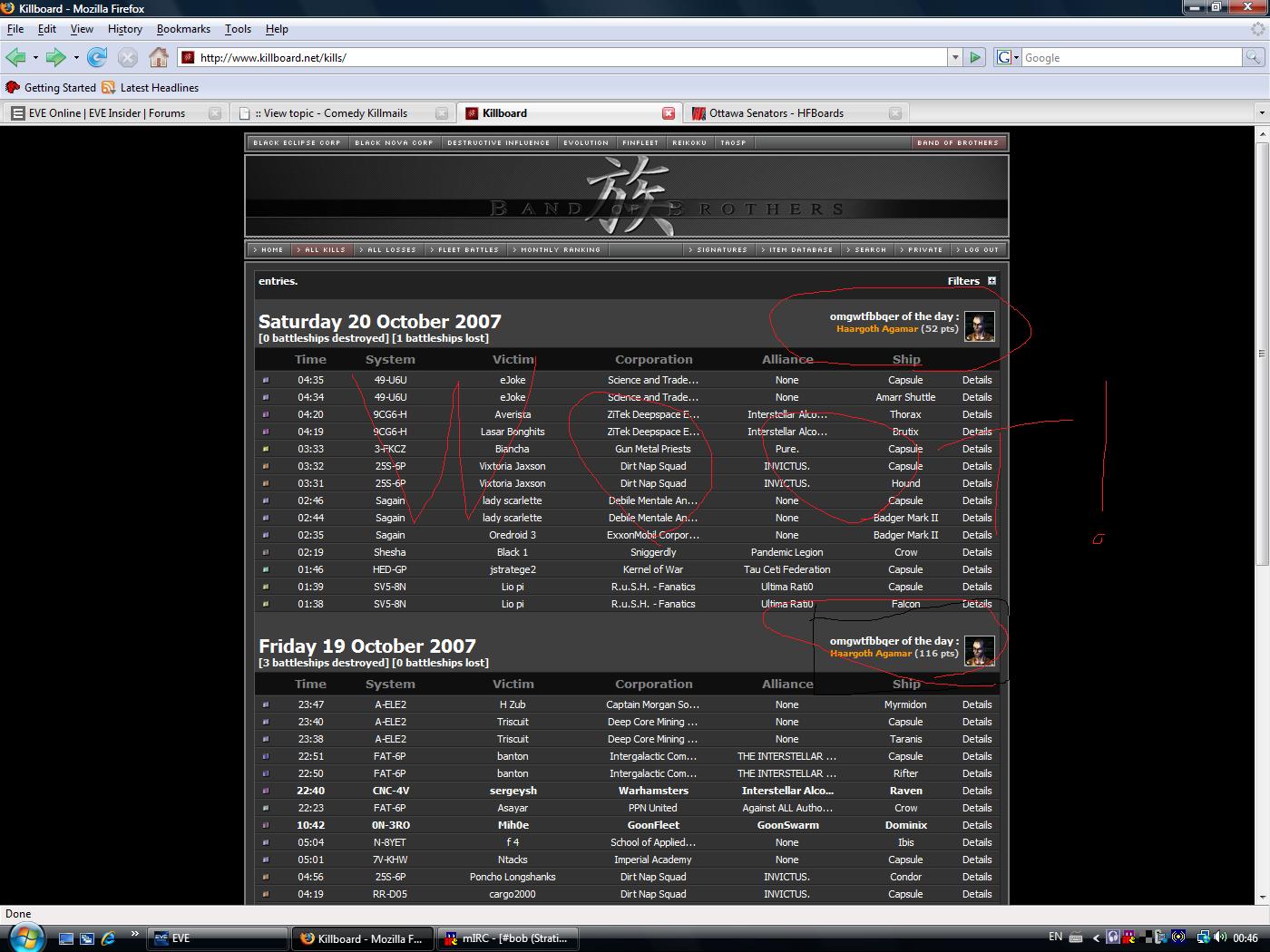The height and width of the screenshot is (952, 1270).
Task: Close the Comedy Killmails tab
Action: [442, 113]
